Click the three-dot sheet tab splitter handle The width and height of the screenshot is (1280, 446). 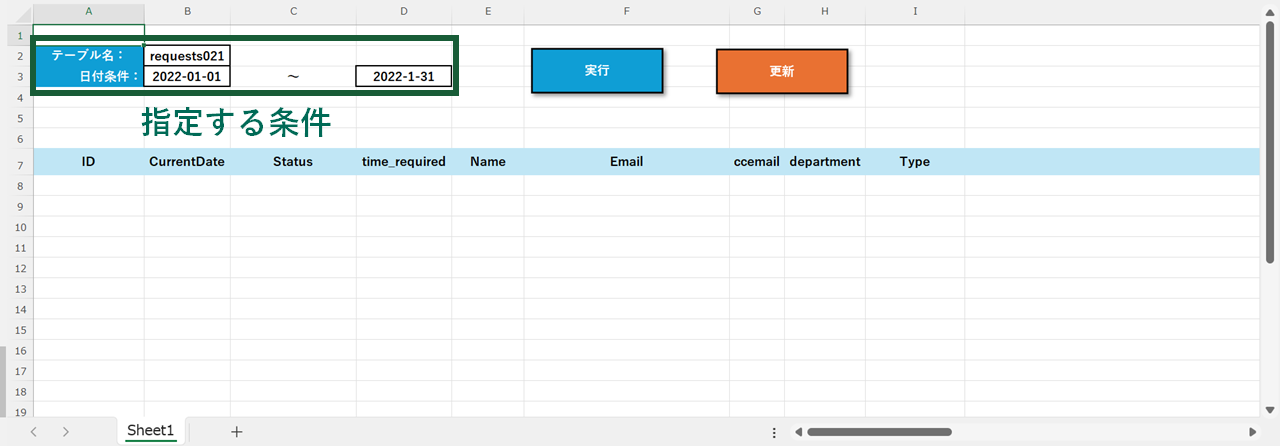(x=774, y=432)
